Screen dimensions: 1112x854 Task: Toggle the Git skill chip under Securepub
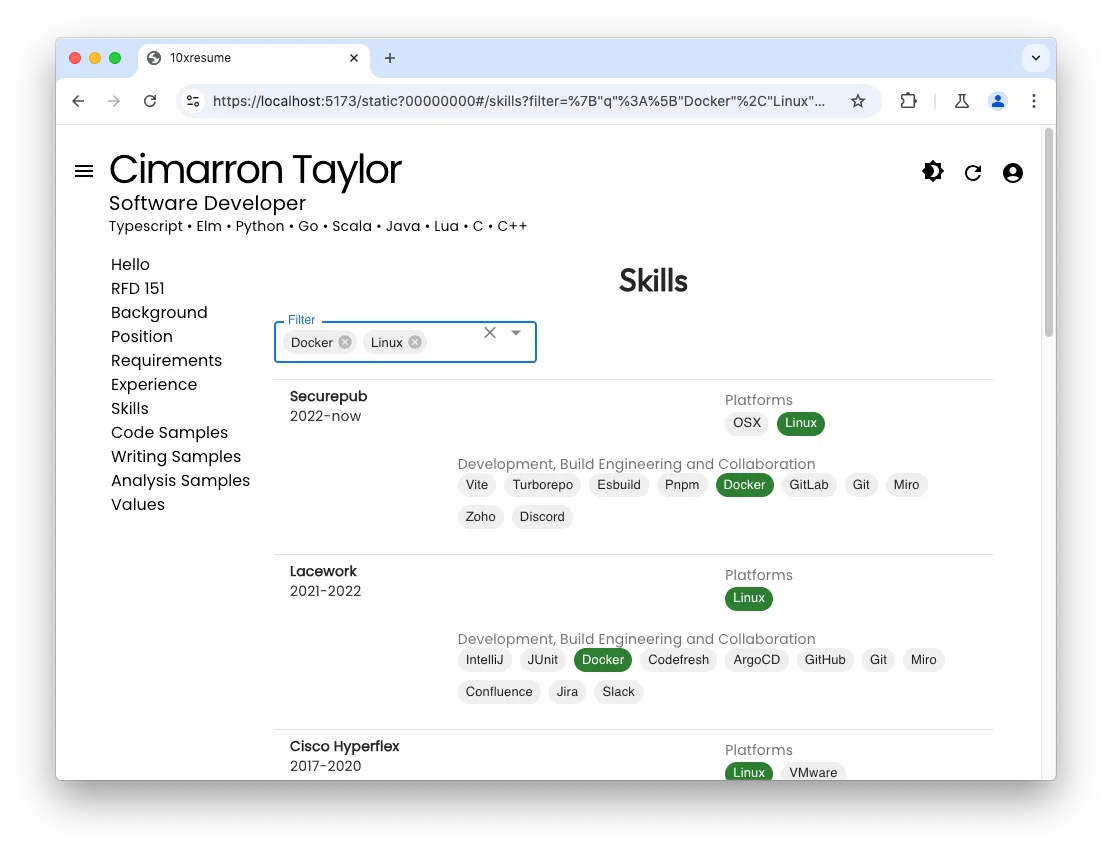pos(861,485)
